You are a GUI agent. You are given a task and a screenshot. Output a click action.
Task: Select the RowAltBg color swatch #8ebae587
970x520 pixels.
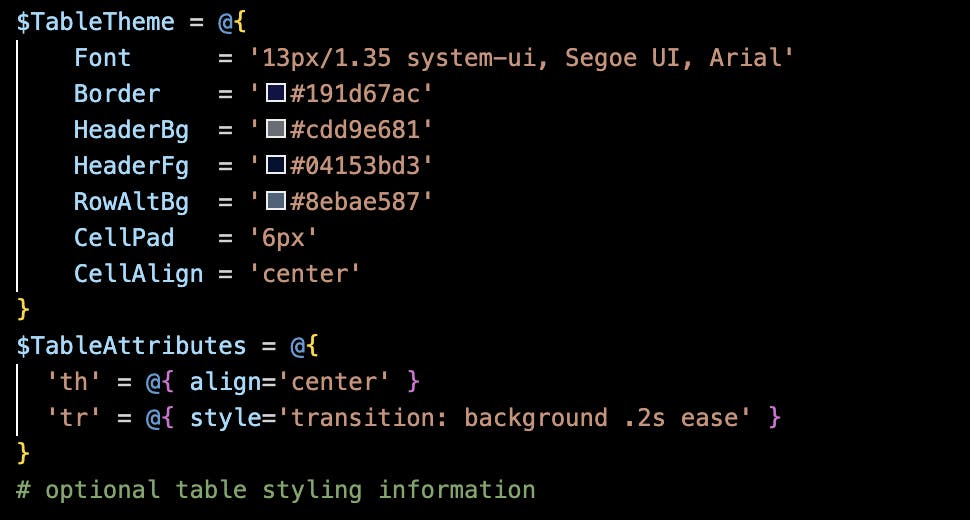[276, 202]
